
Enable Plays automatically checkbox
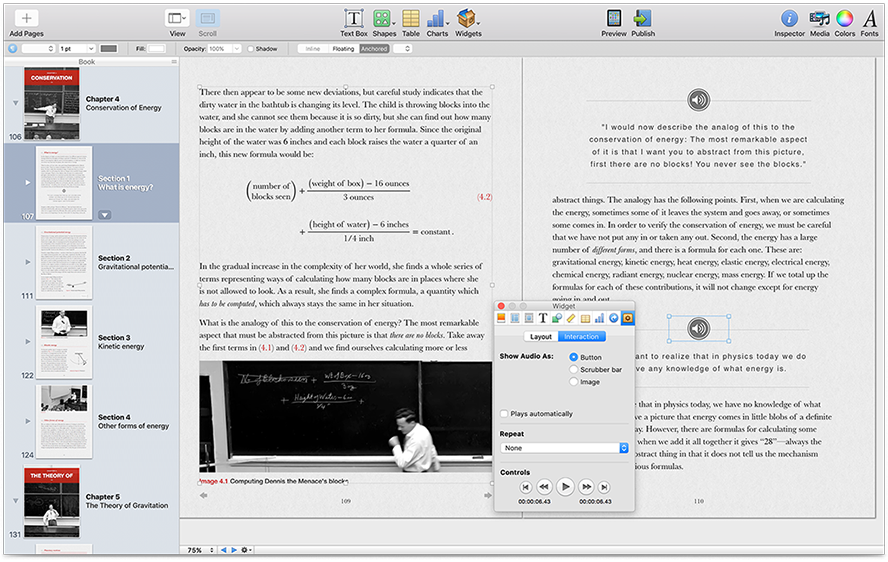coord(503,414)
